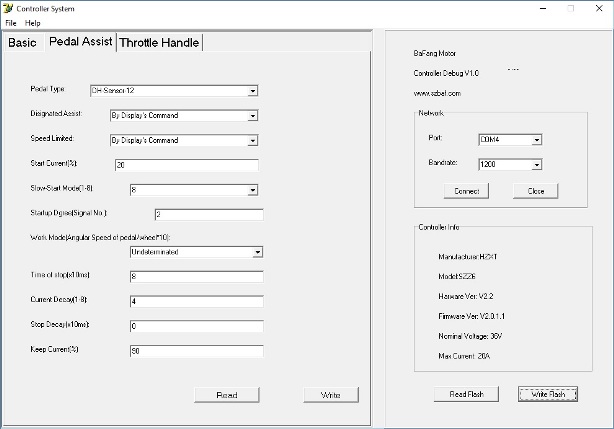Viewport: 614px width, 429px height.
Task: Click the Controller Debug V1.0 text
Action: pos(446,73)
